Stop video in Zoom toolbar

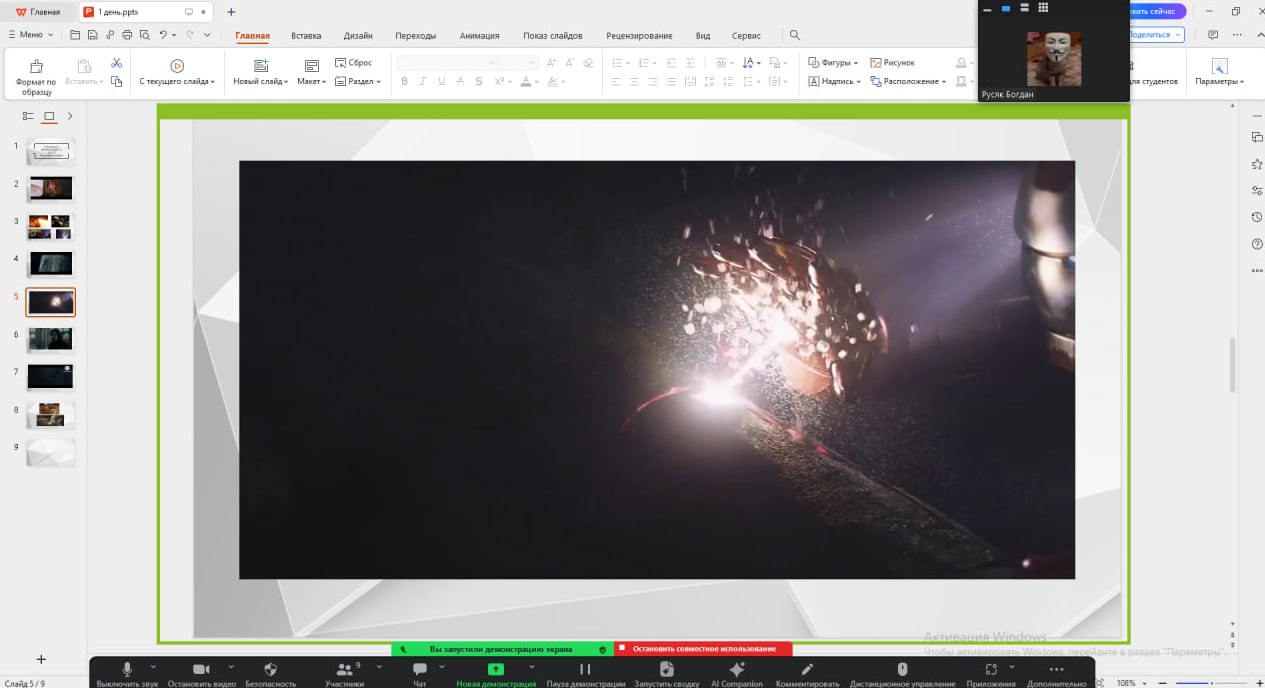[x=201, y=670]
